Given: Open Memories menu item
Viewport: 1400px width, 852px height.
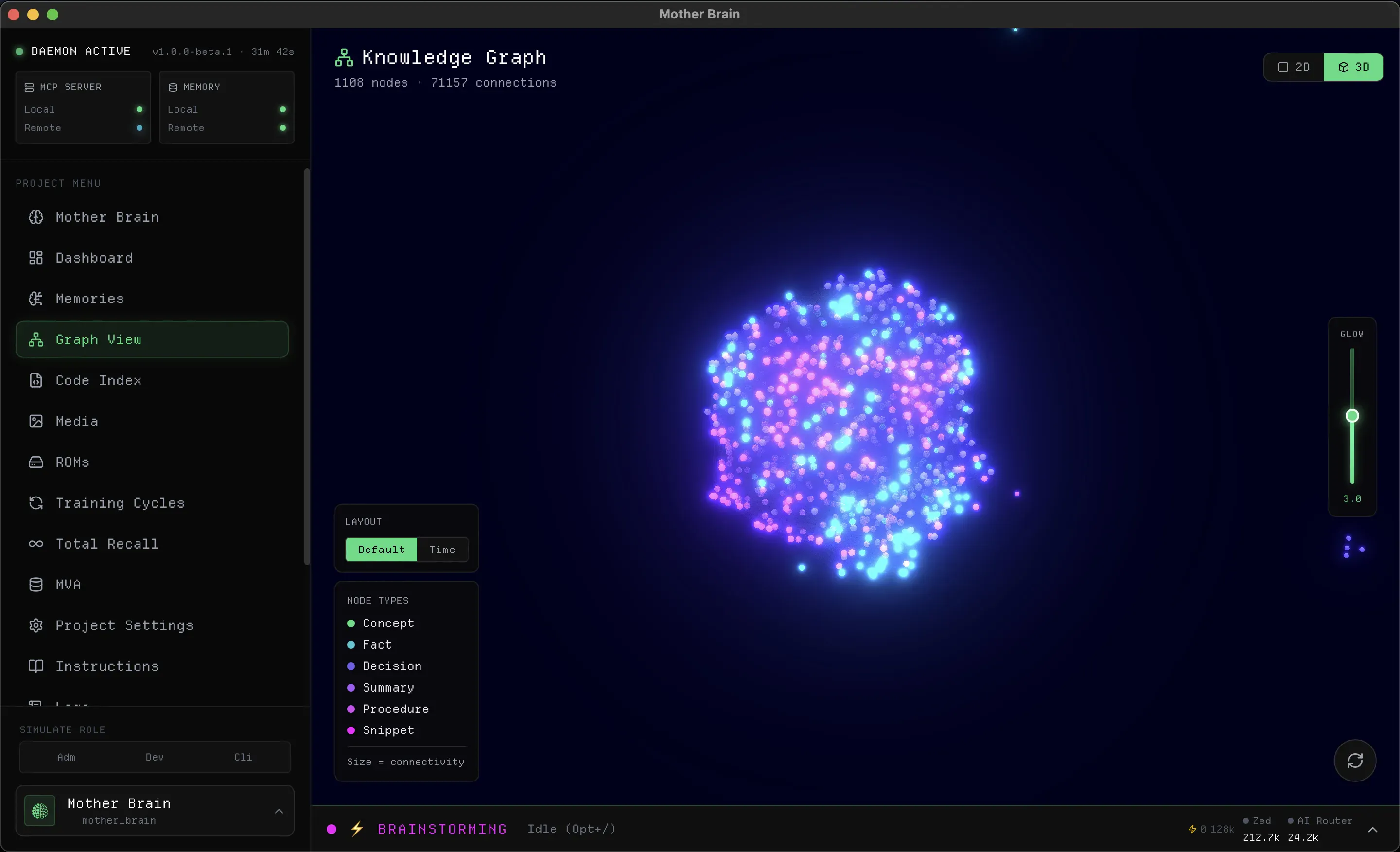Looking at the screenshot, I should point(152,299).
